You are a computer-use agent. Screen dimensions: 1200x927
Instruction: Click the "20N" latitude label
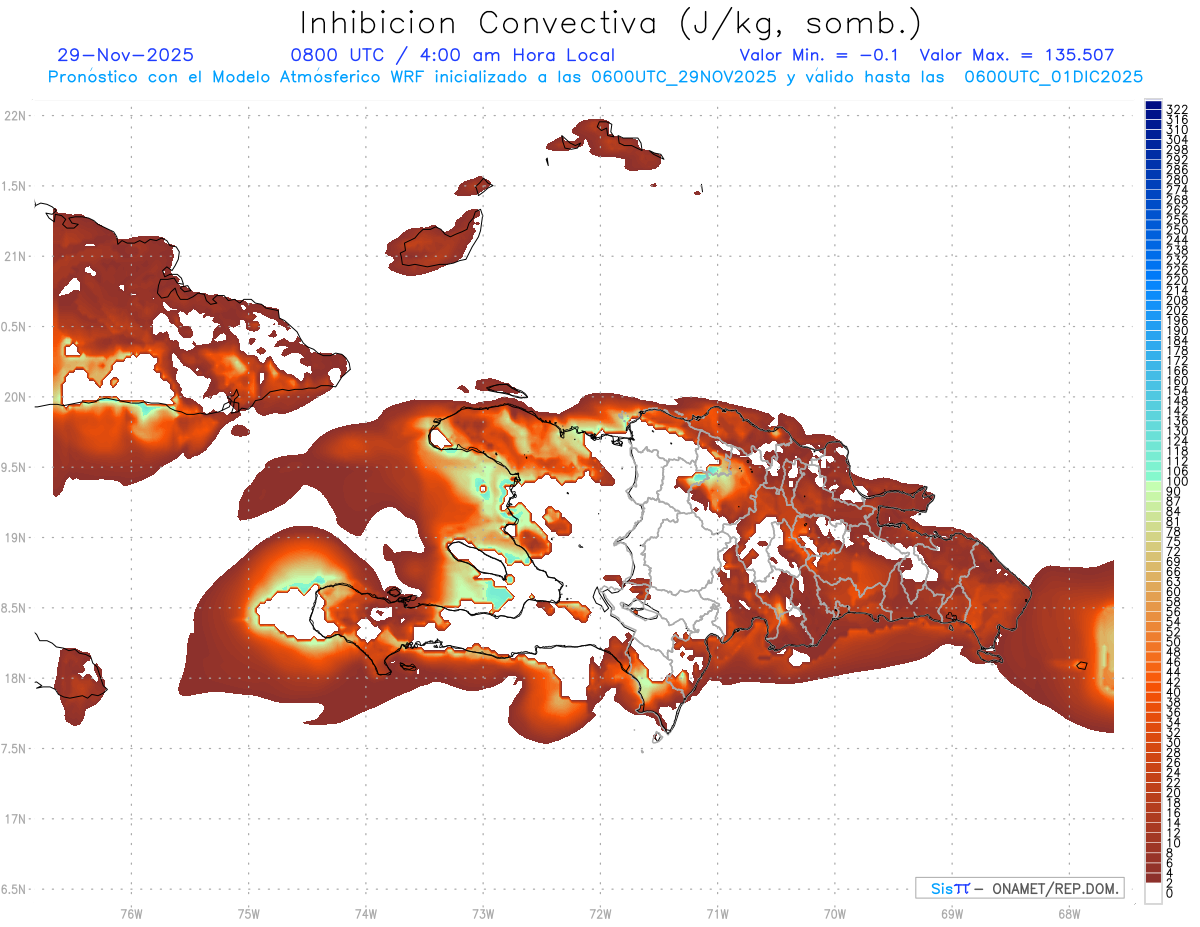[15, 397]
